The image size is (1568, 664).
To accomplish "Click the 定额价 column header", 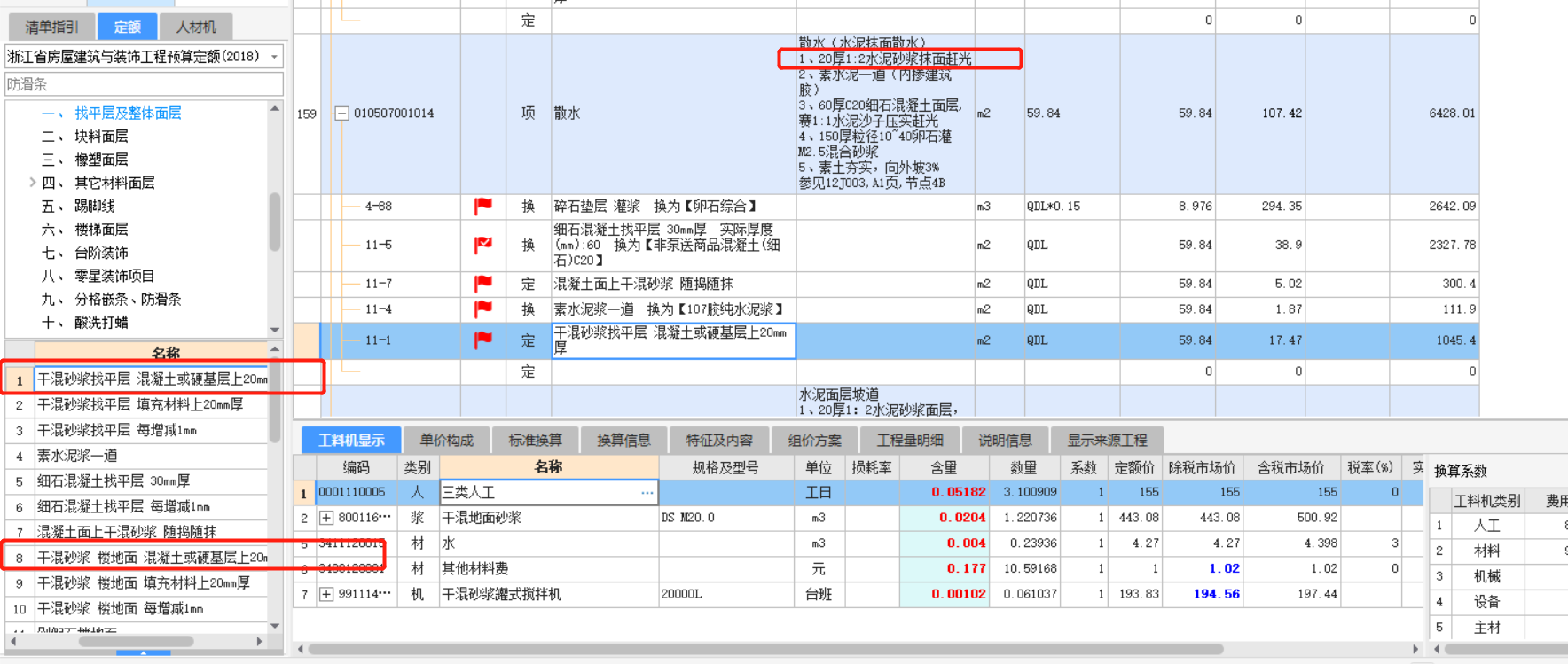I will [x=1134, y=467].
